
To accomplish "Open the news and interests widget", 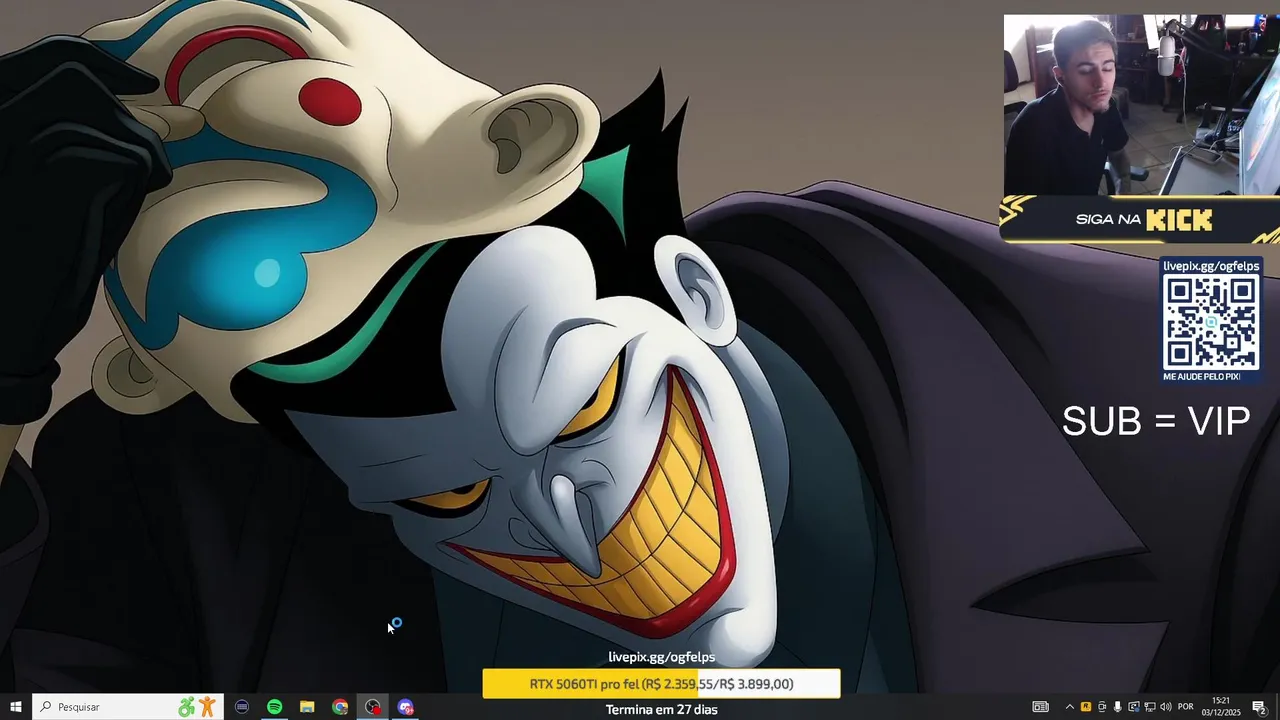I will pos(1040,707).
